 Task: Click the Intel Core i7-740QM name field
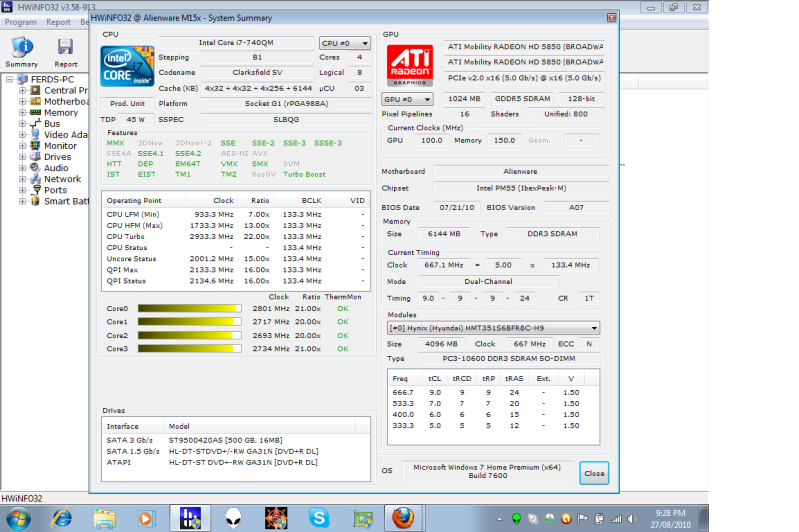(x=236, y=43)
